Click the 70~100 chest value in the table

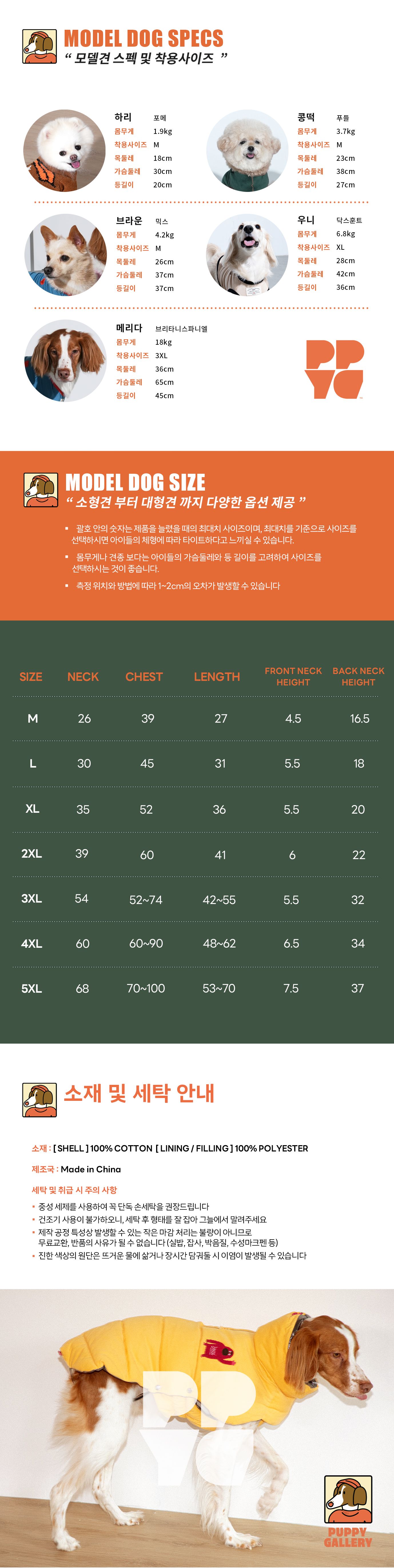(x=146, y=988)
